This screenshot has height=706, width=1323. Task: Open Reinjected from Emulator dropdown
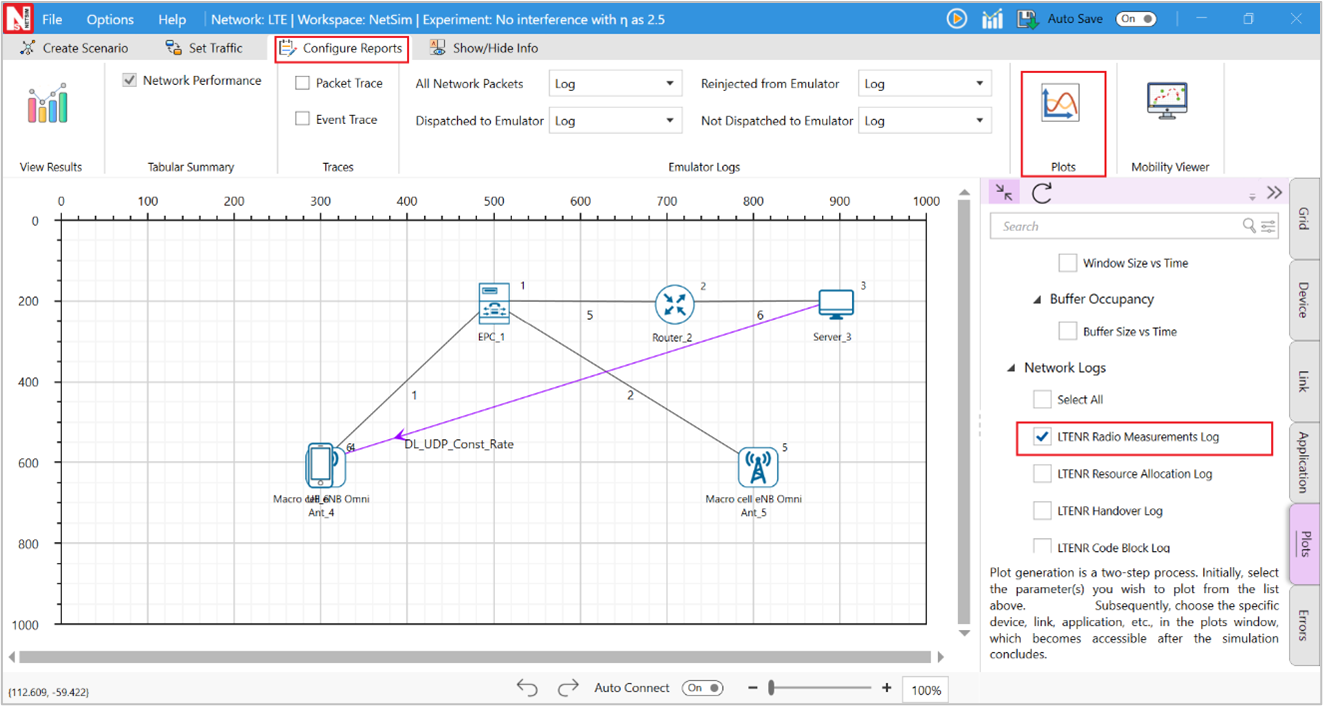click(x=924, y=84)
